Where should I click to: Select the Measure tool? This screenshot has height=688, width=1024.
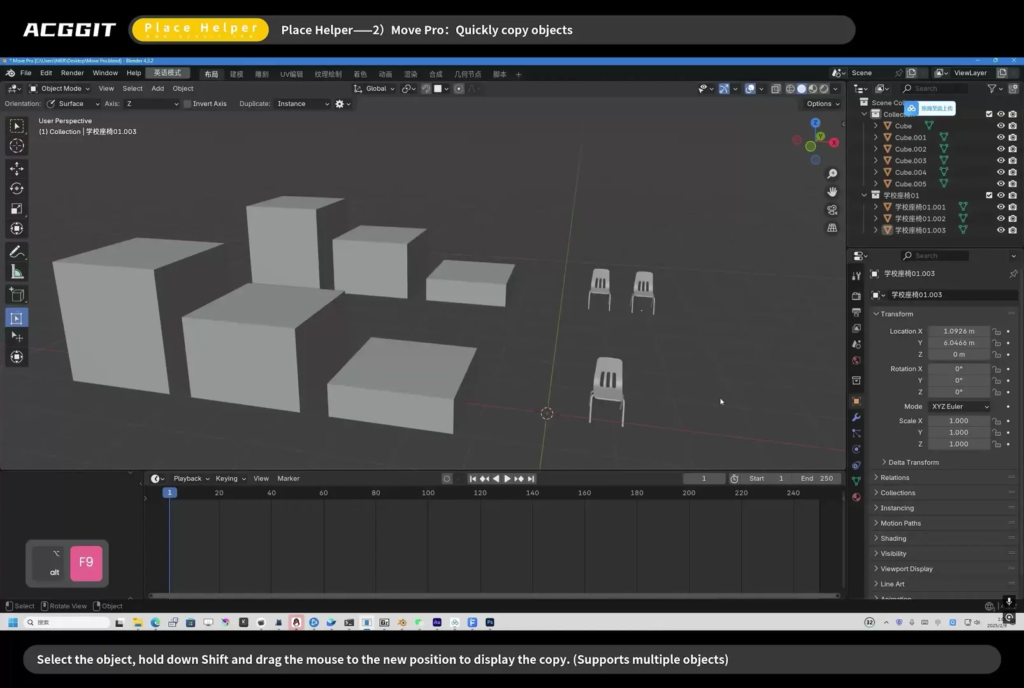click(x=17, y=272)
